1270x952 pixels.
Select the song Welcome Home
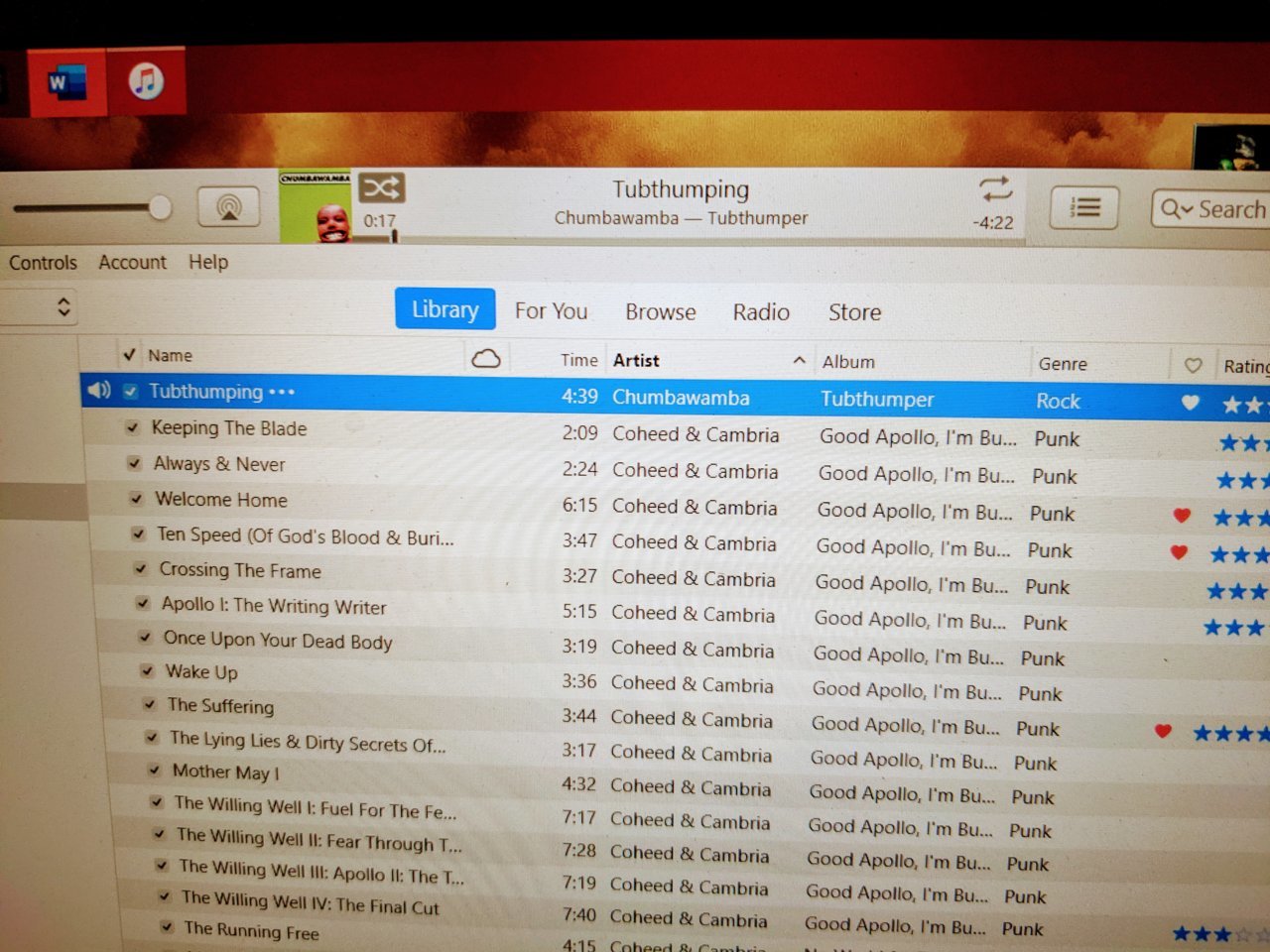pyautogui.click(x=221, y=500)
